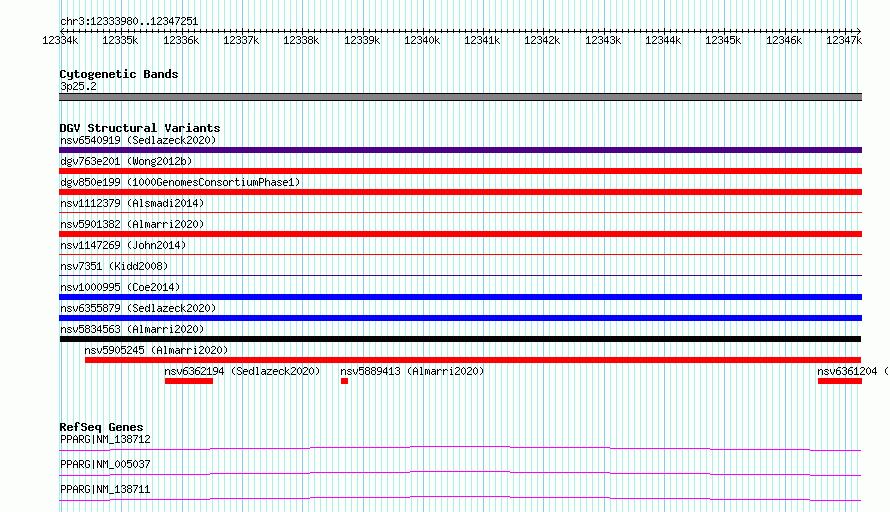Click the PPARG NM_138711 magenta gene line
Image resolution: width=890 pixels, height=512 pixels.
[460, 498]
